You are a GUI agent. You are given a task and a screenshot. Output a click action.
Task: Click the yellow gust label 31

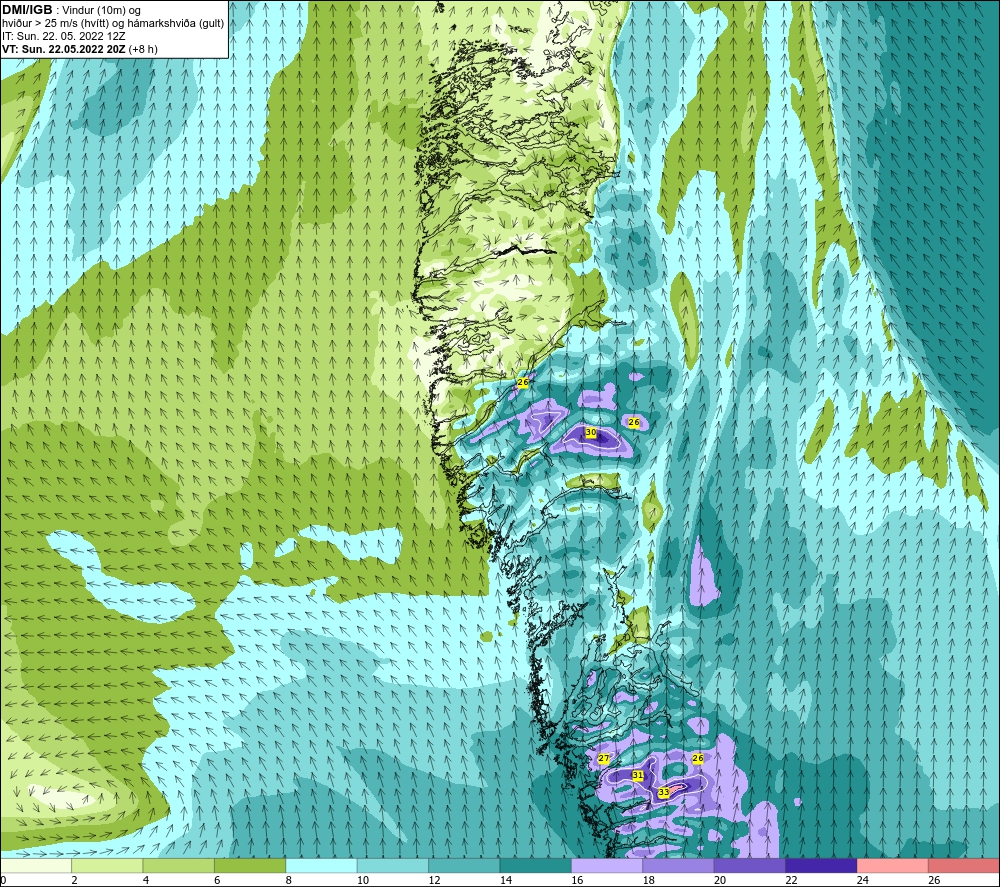(x=637, y=775)
